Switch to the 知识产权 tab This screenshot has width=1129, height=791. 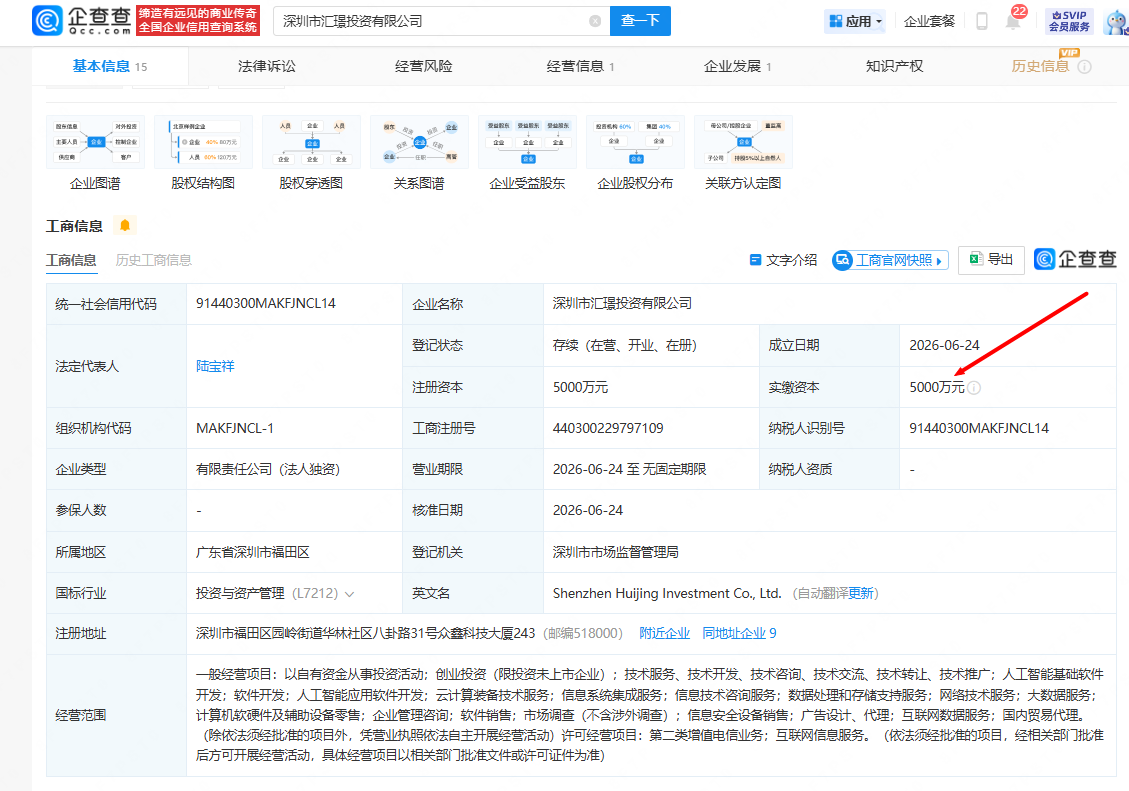(x=894, y=66)
